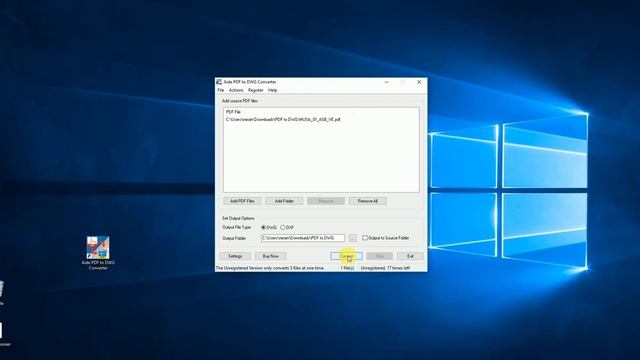Browse for output folder with ellipsis button

[x=353, y=238]
